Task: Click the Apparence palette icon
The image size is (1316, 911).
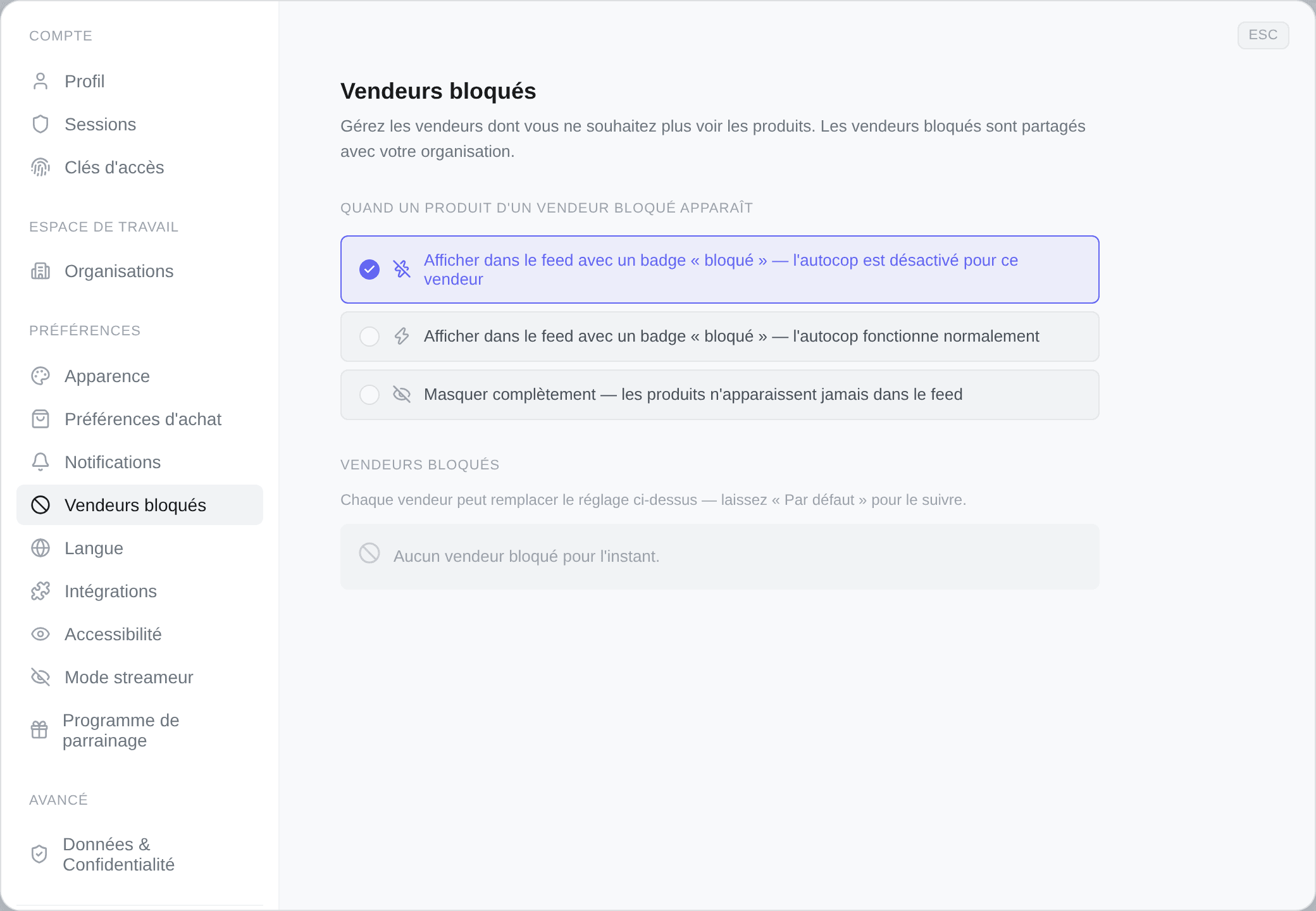Action: tap(40, 376)
